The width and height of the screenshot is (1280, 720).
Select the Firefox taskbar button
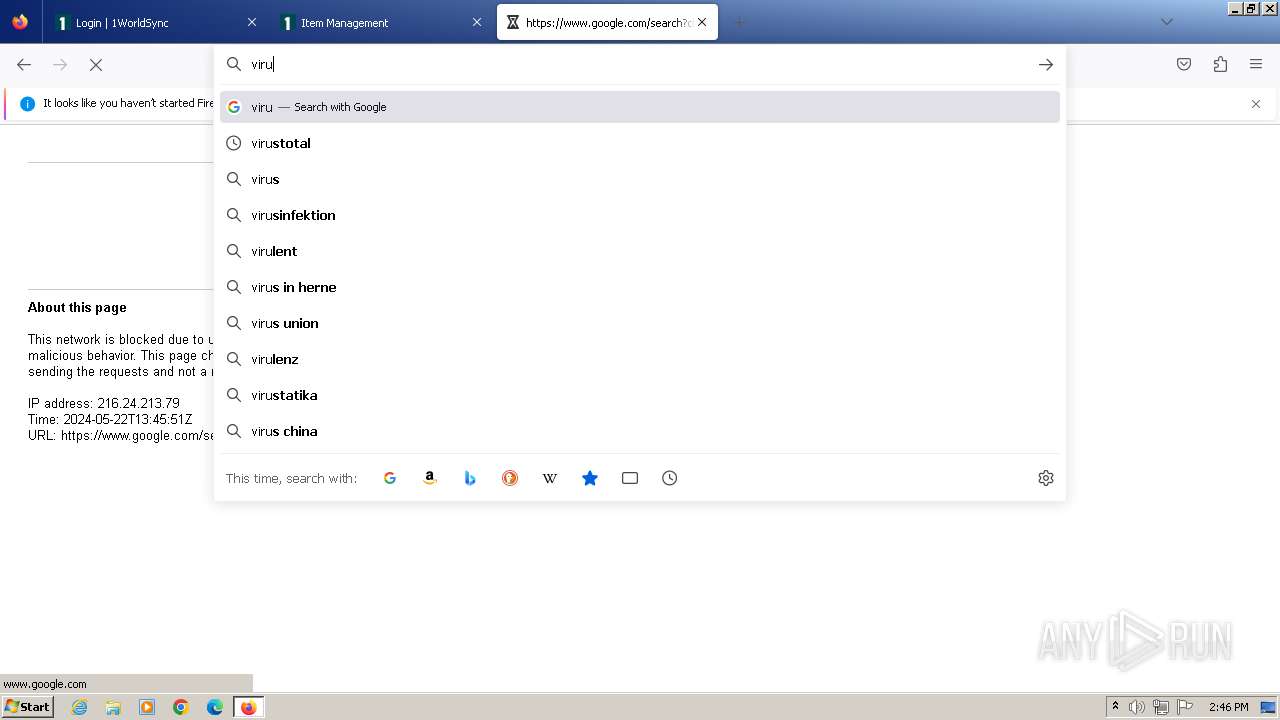coord(248,707)
